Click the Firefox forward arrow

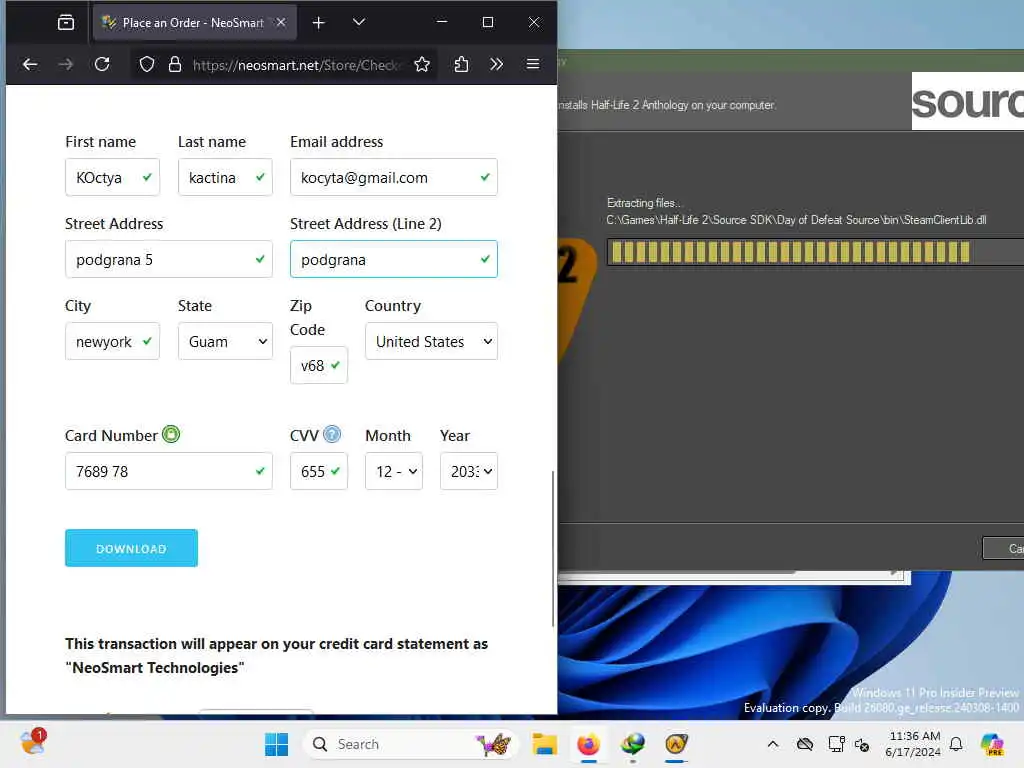[66, 64]
